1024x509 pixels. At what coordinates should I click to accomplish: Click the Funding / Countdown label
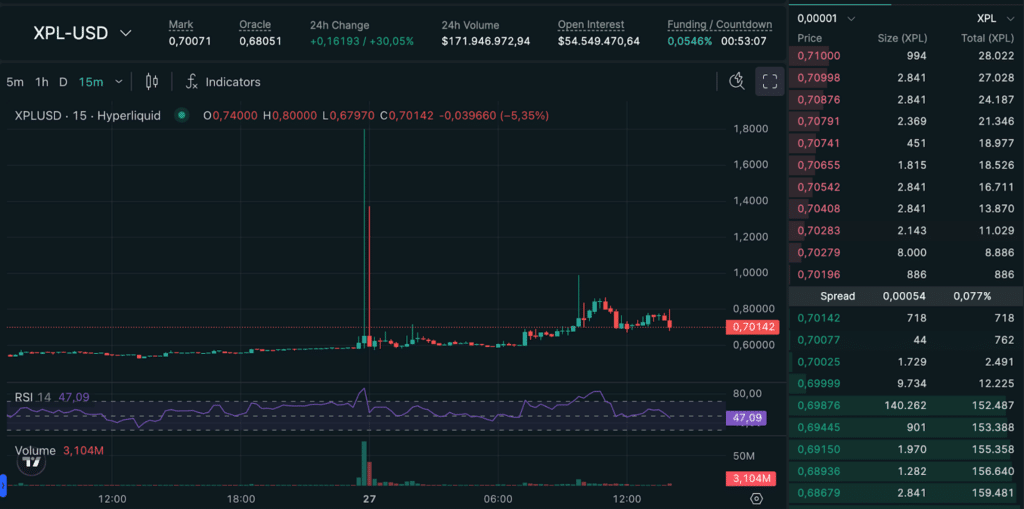click(720, 25)
